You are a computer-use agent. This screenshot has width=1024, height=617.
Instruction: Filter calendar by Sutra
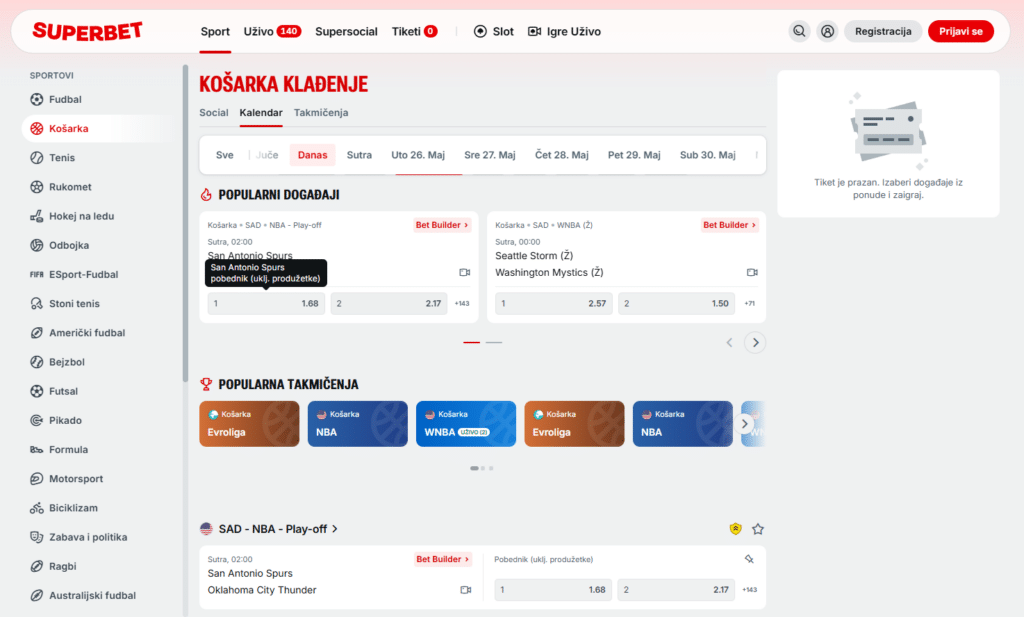[x=359, y=155]
